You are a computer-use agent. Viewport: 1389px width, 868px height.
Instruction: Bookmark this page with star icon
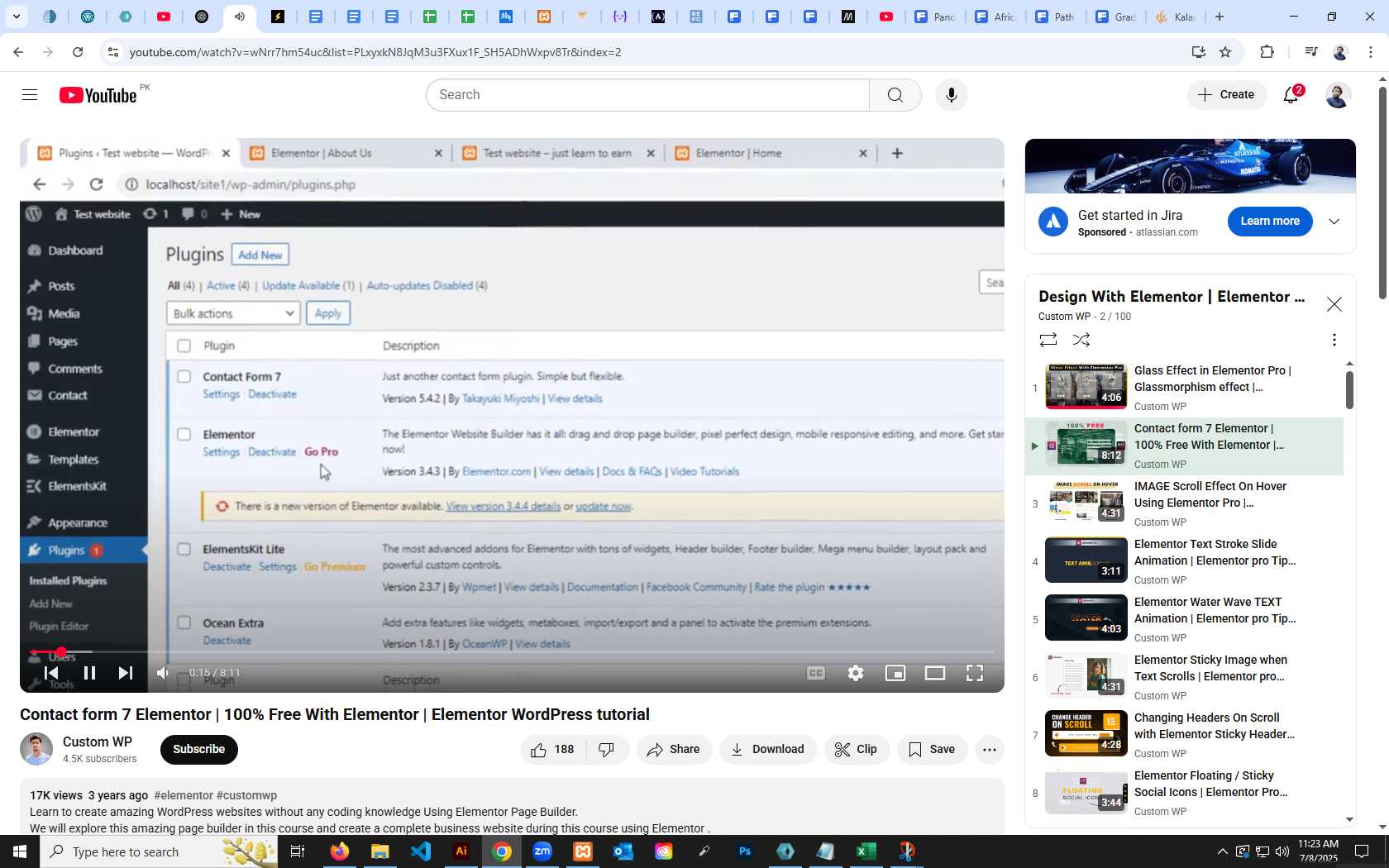[1225, 52]
